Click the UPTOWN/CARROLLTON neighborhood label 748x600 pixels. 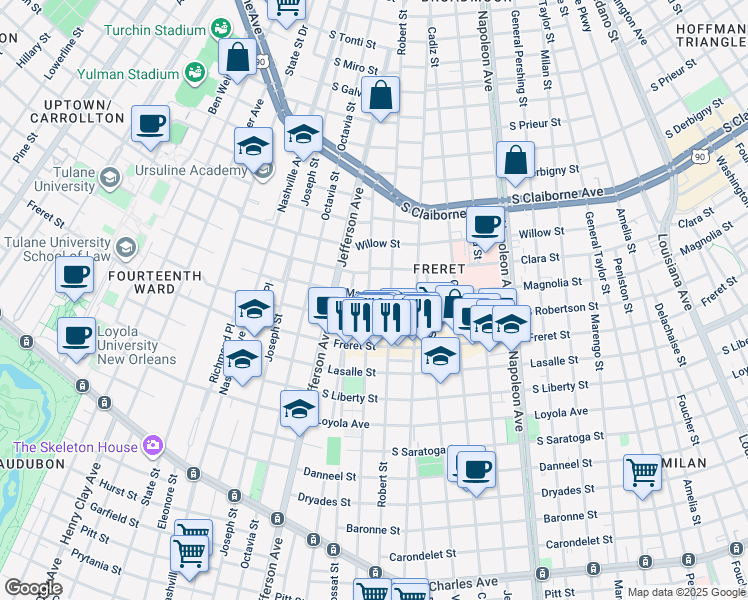(x=77, y=111)
